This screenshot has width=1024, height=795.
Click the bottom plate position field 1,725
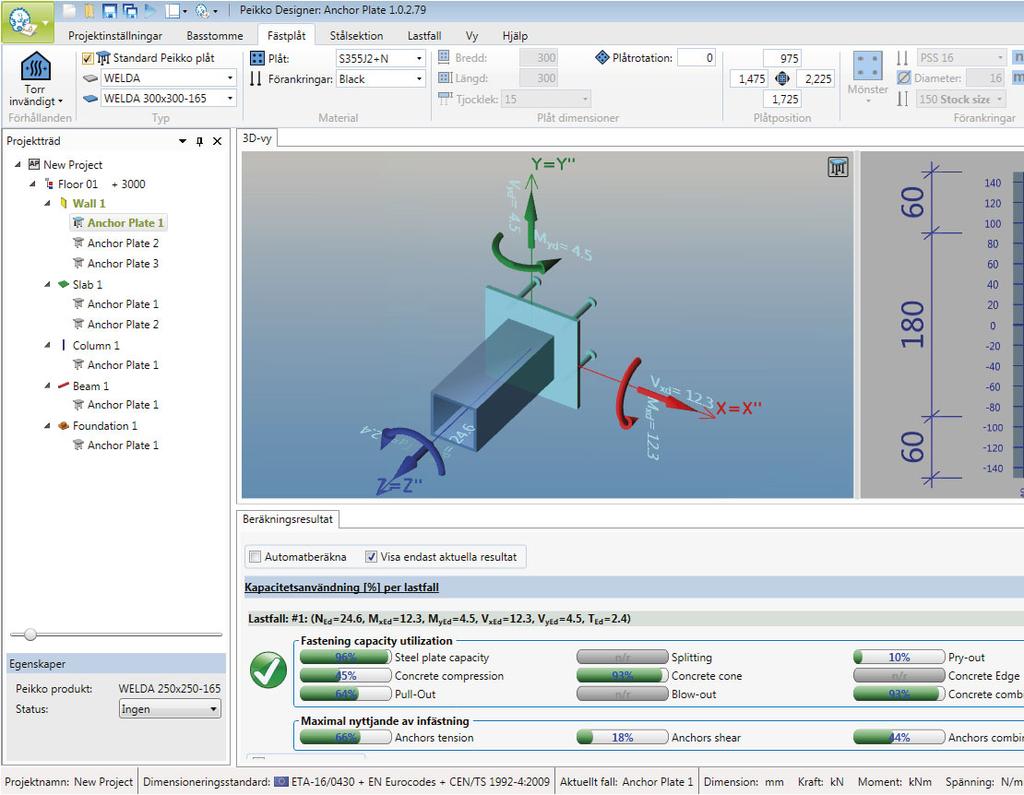782,99
